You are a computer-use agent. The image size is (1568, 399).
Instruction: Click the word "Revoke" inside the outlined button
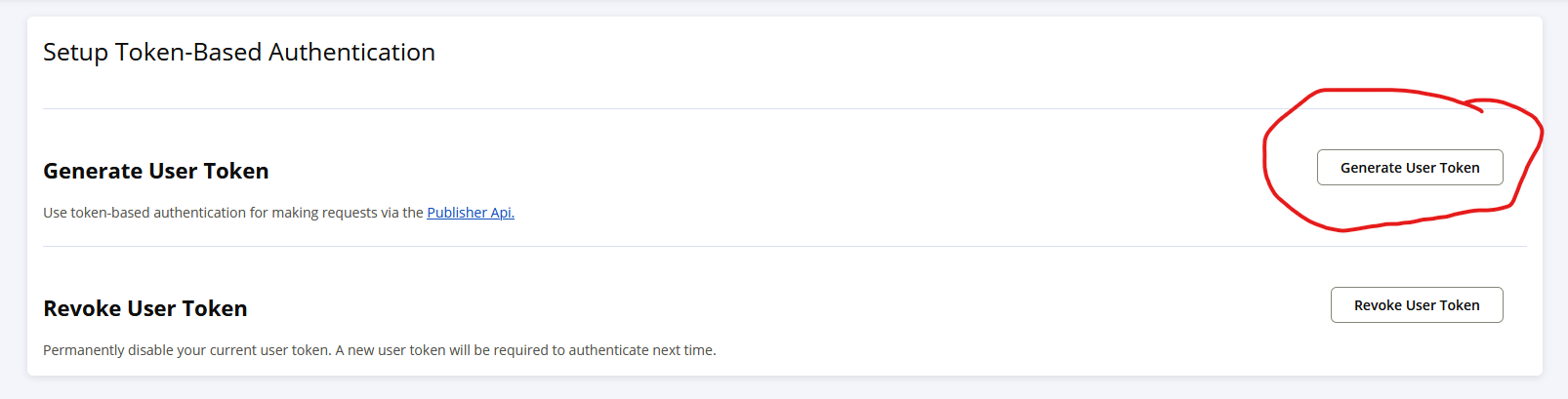(x=1378, y=305)
